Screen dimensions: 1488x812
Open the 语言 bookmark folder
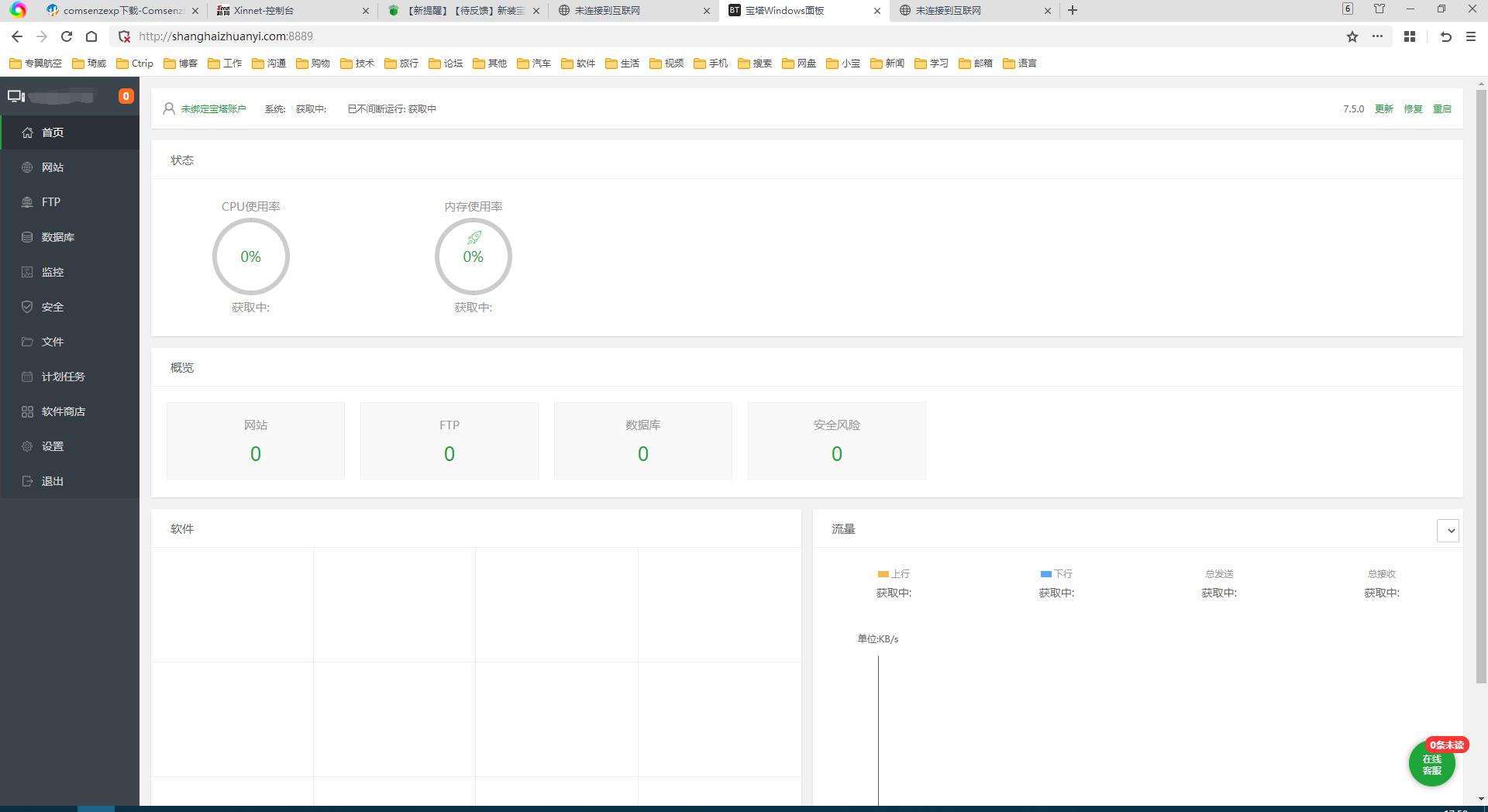(x=1020, y=64)
